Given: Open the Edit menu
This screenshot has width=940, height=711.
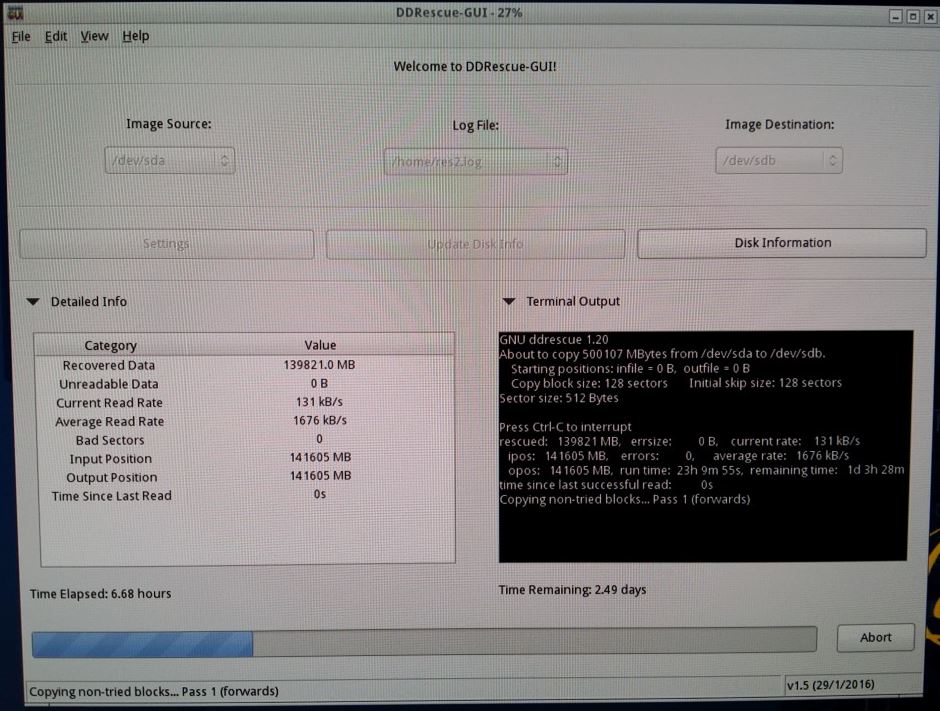Looking at the screenshot, I should coord(56,37).
